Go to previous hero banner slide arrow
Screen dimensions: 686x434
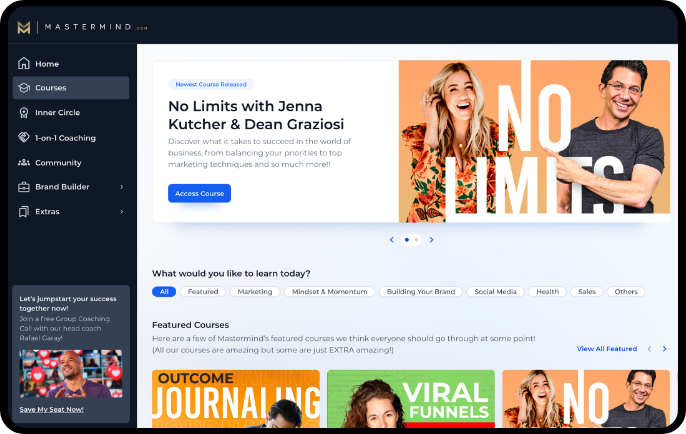tap(392, 239)
